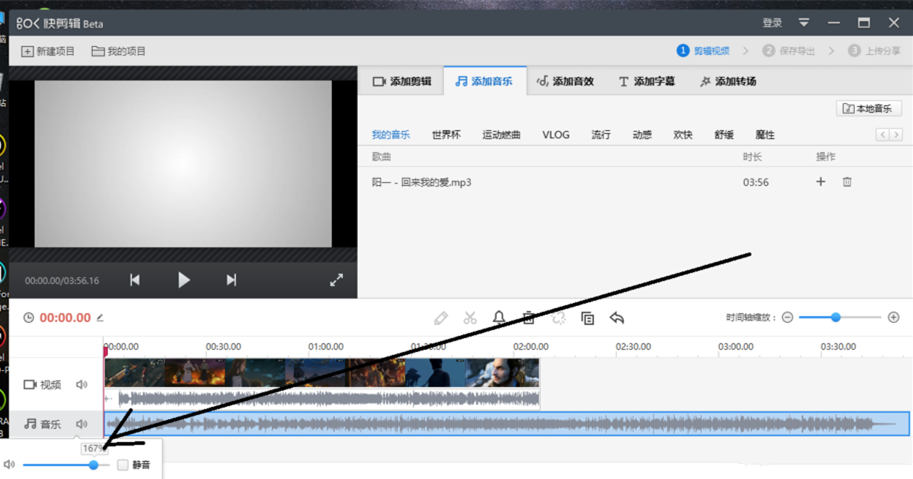Image resolution: width=913 pixels, height=479 pixels.
Task: Click the trash delete icon in timeline toolbar
Action: click(529, 318)
